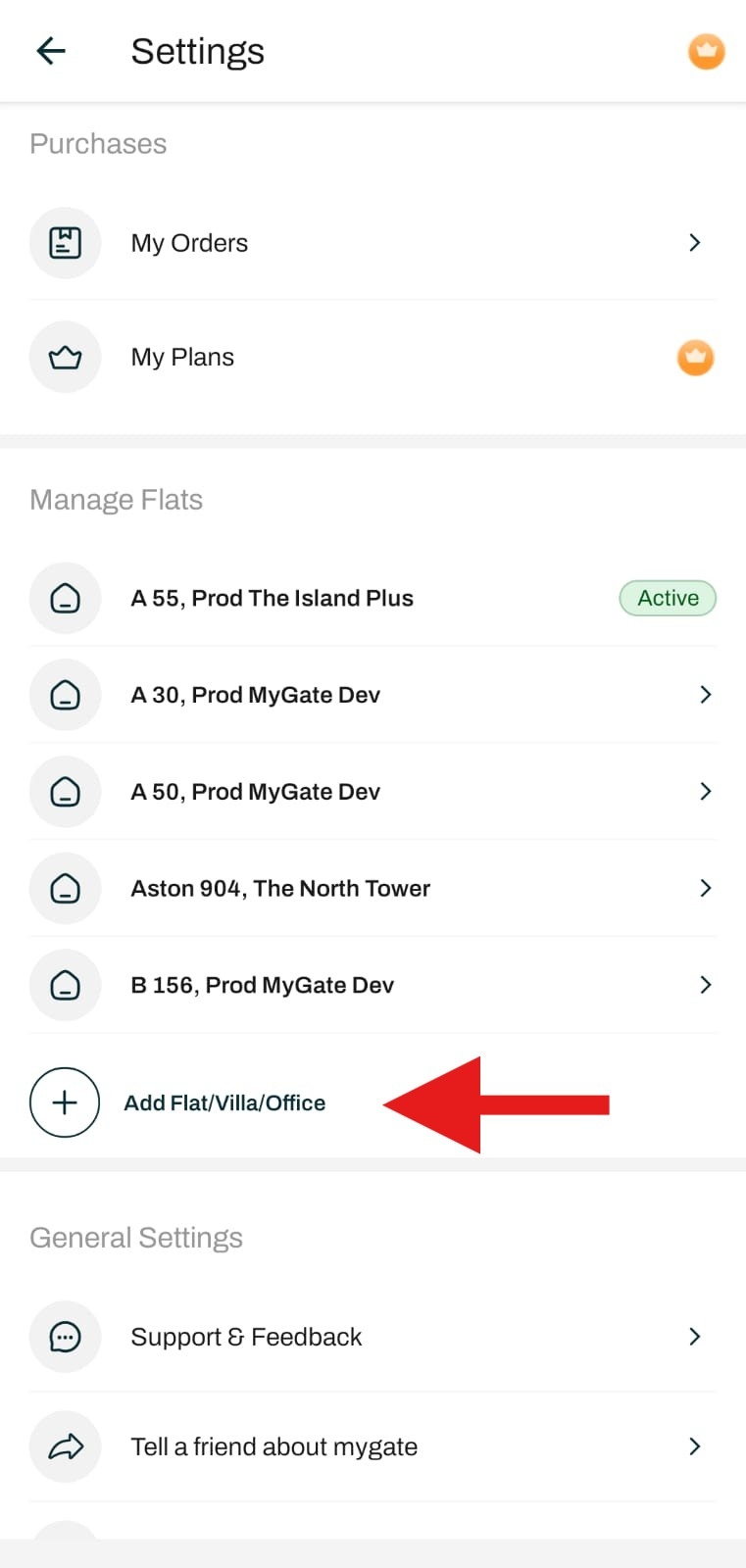Tap the back arrow icon

tap(50, 51)
